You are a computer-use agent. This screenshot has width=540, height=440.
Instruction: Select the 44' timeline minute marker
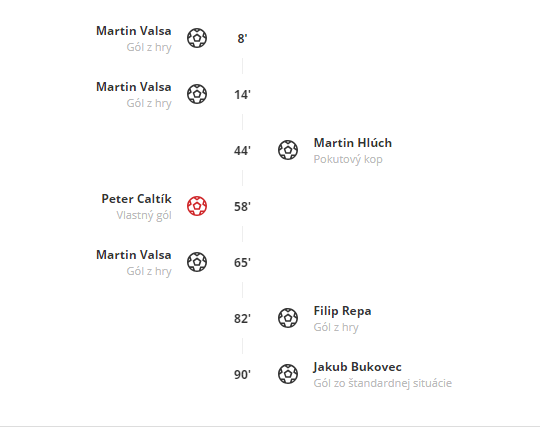point(242,151)
